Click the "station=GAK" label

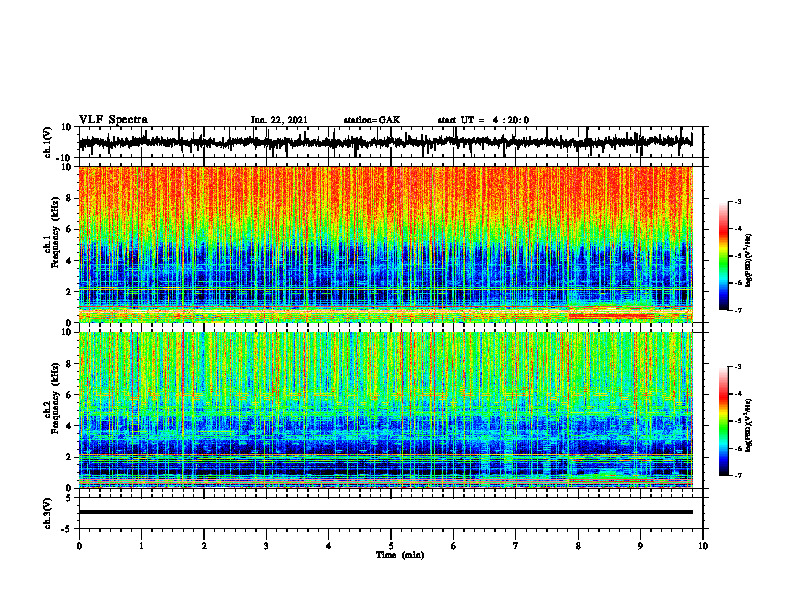[372, 120]
